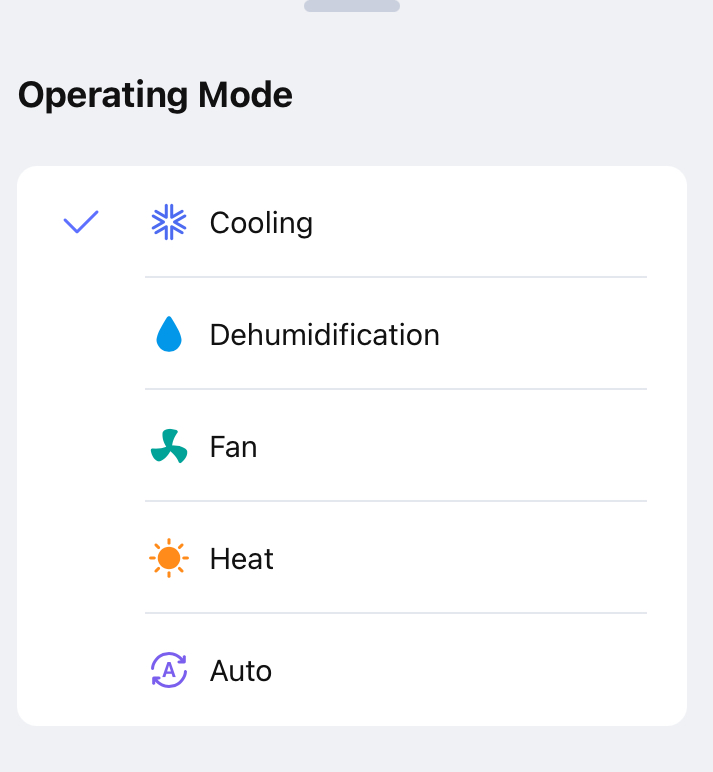
Task: Click the purple circular Auto icon
Action: point(169,670)
